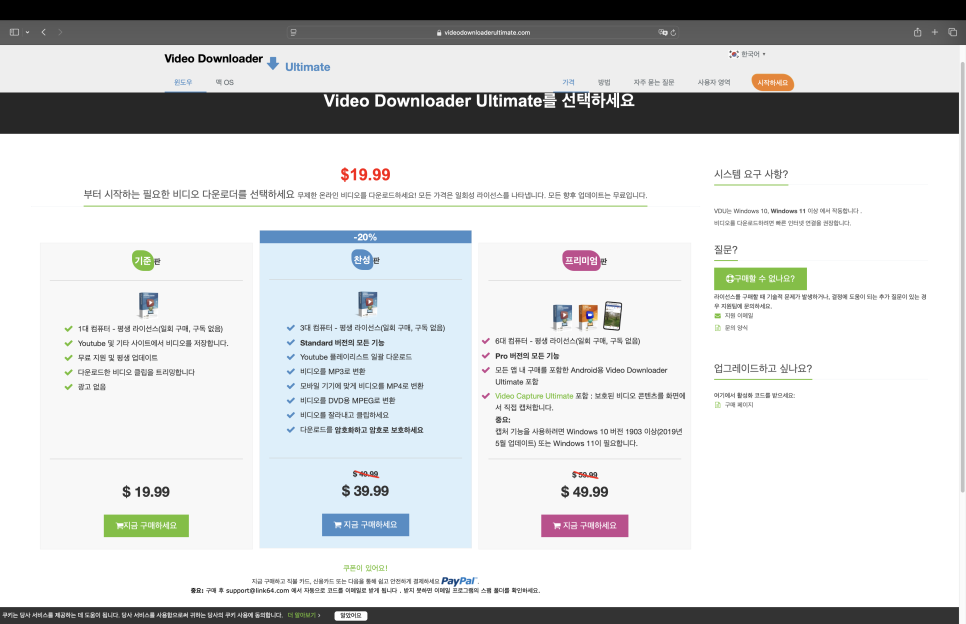The image size is (966, 624).
Task: Click the product box image of 찬성 edition
Action: point(367,303)
